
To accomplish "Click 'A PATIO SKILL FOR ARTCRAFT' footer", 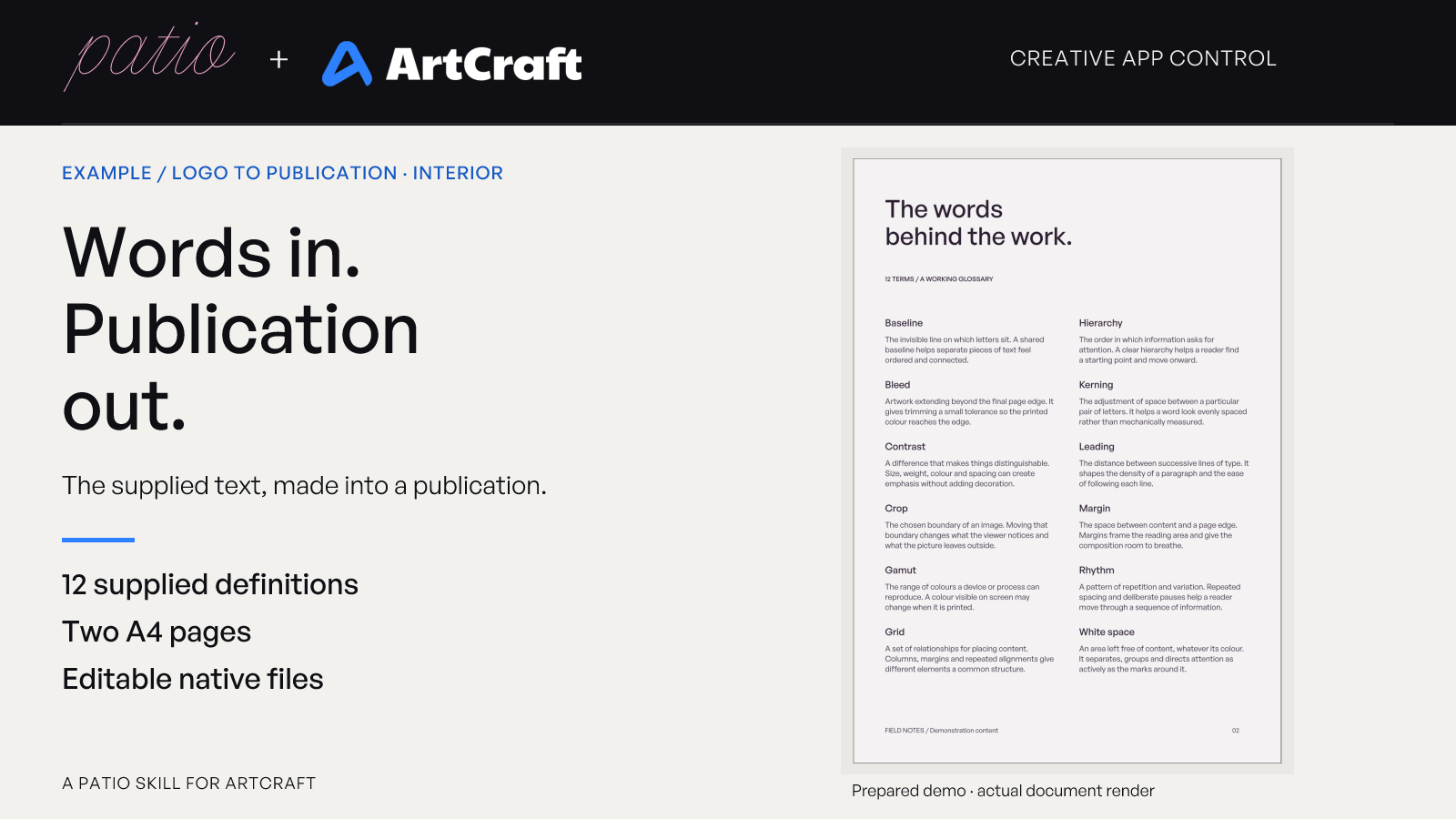I will [189, 784].
